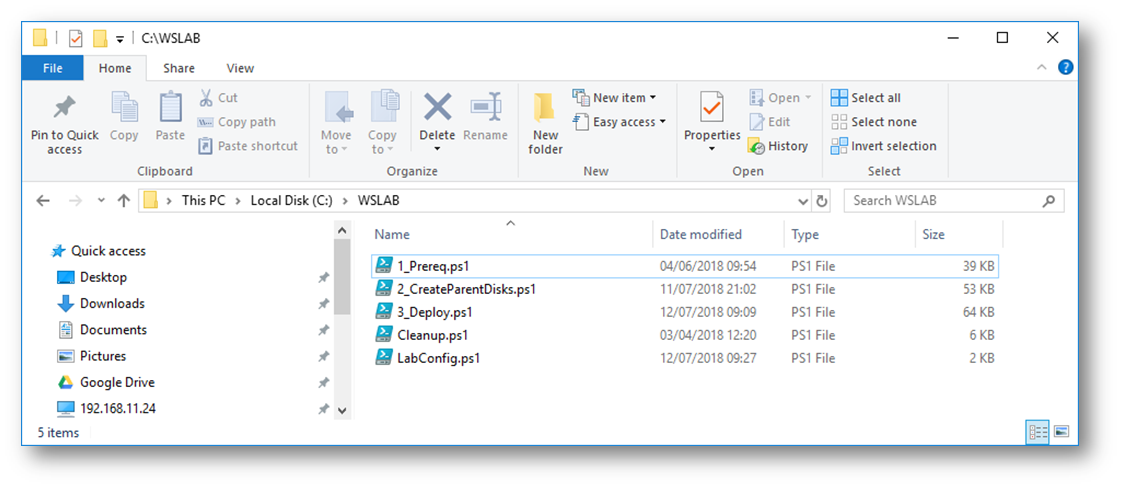Expand the address bar history dropdown
The width and height of the screenshot is (1121, 488).
coord(804,201)
